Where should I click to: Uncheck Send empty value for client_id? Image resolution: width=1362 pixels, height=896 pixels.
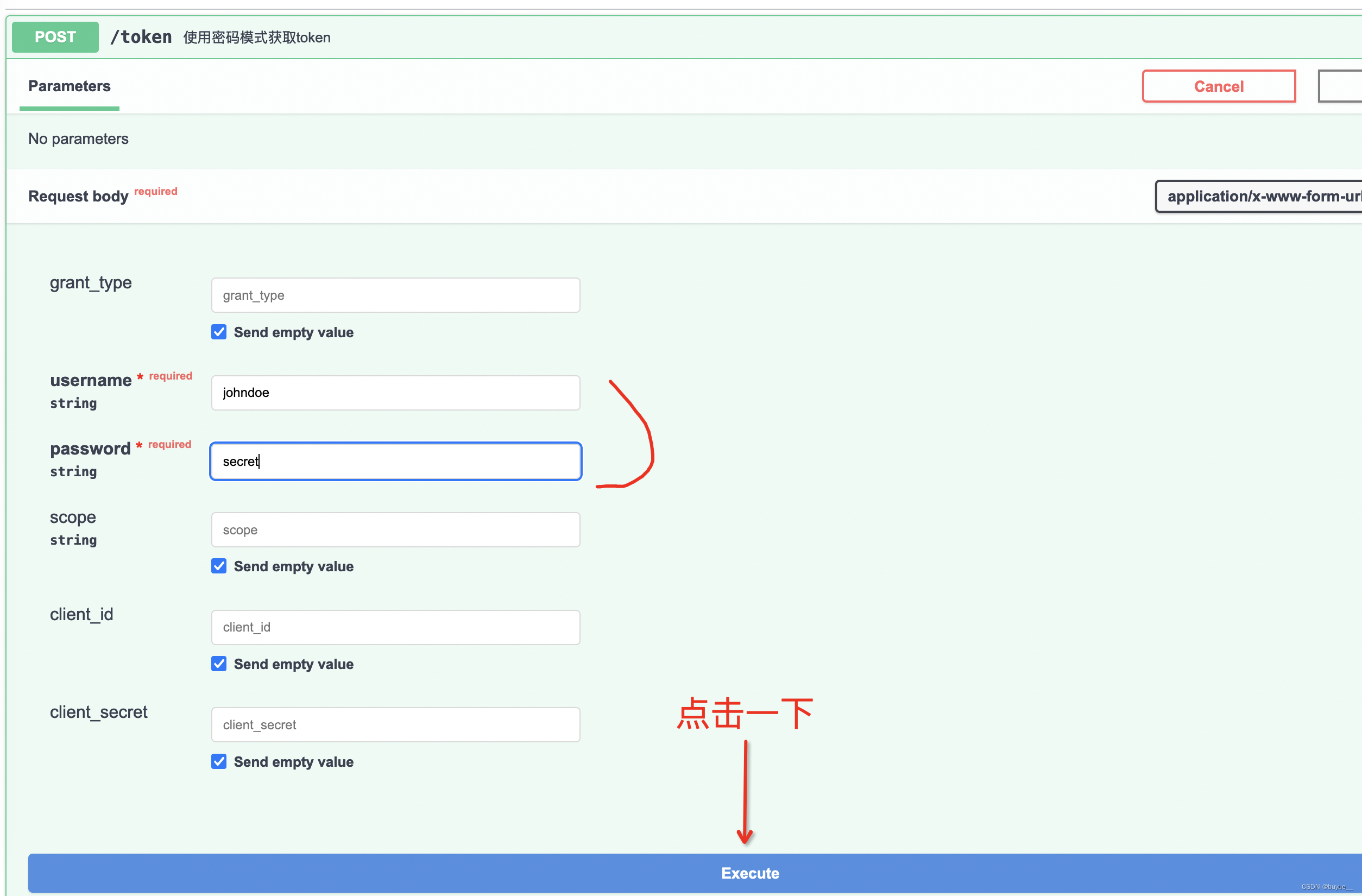tap(219, 664)
